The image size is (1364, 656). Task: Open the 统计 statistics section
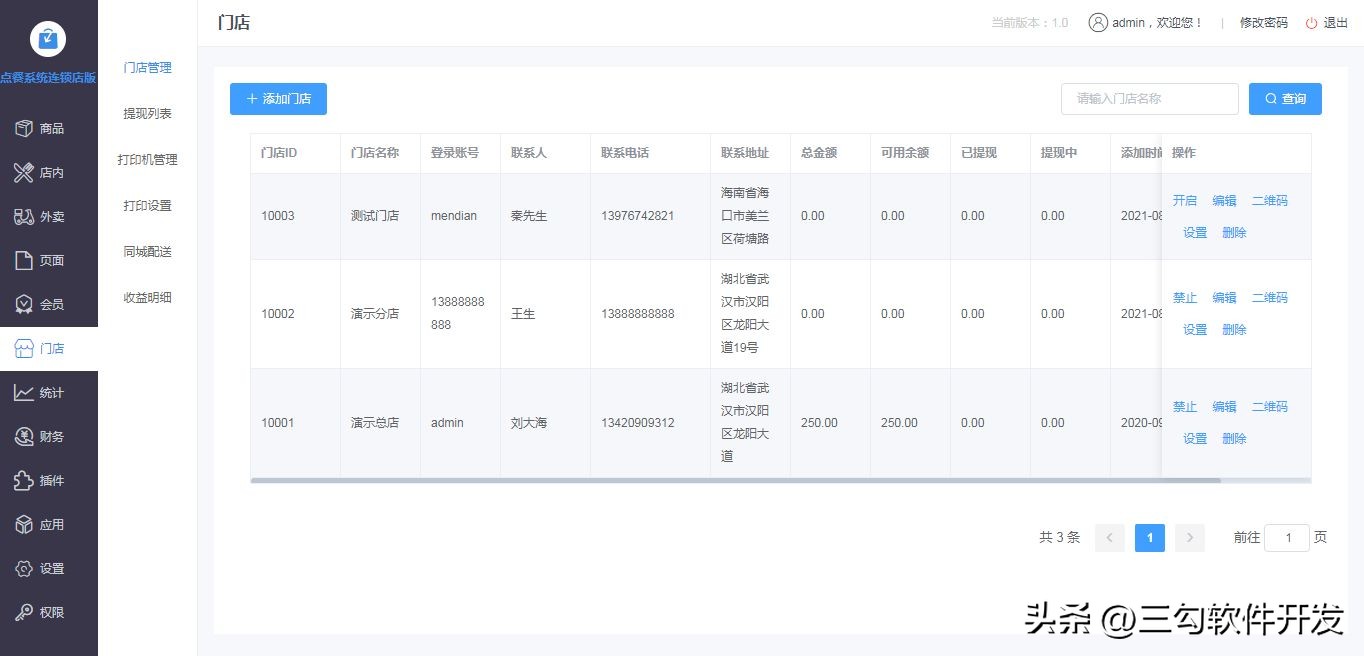pyautogui.click(x=49, y=392)
